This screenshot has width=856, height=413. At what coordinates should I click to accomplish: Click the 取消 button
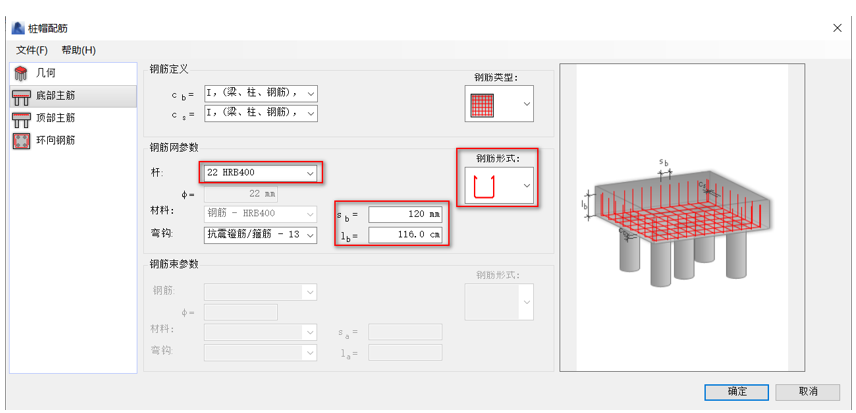coord(808,391)
